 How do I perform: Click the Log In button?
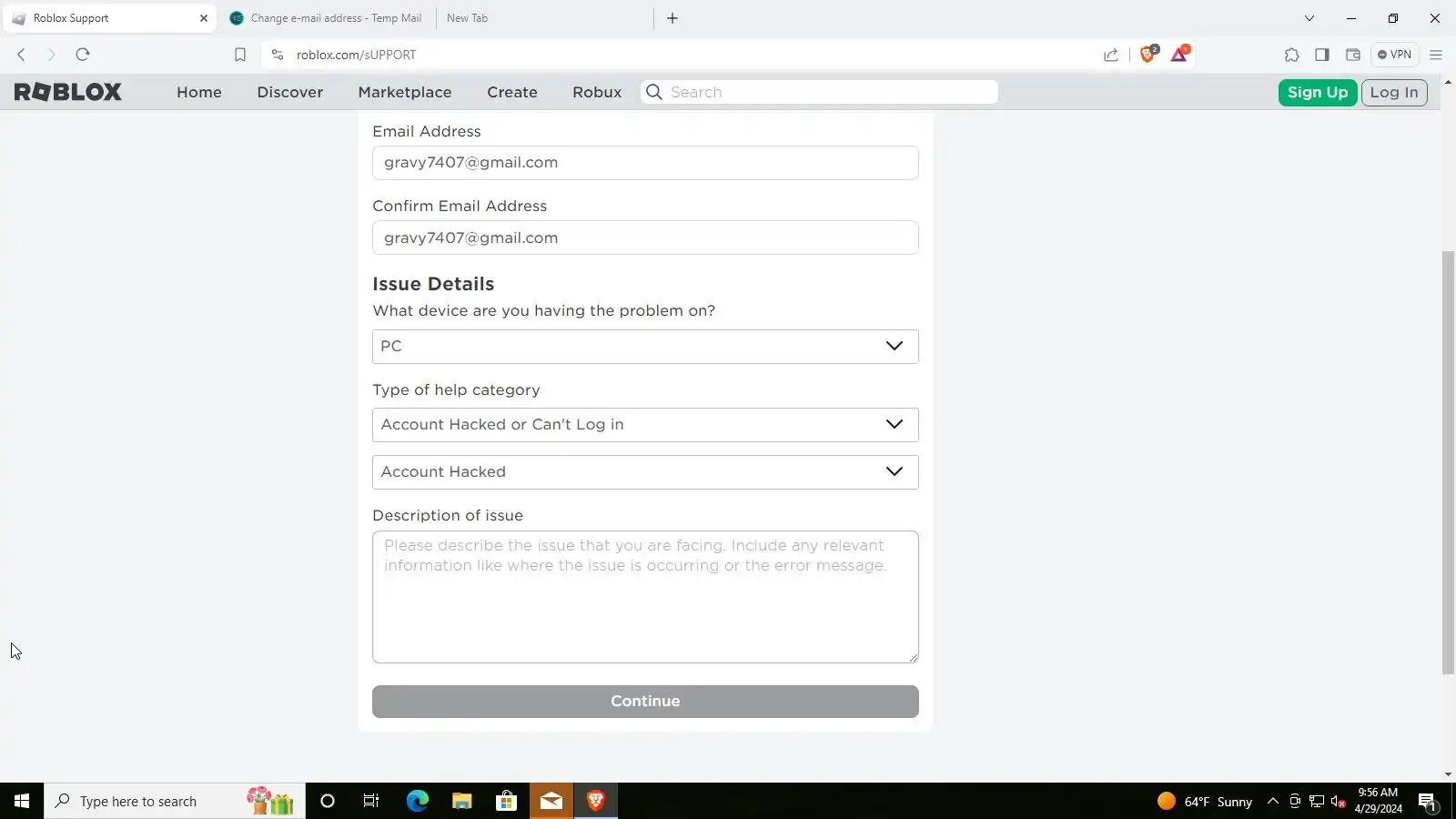[1394, 92]
